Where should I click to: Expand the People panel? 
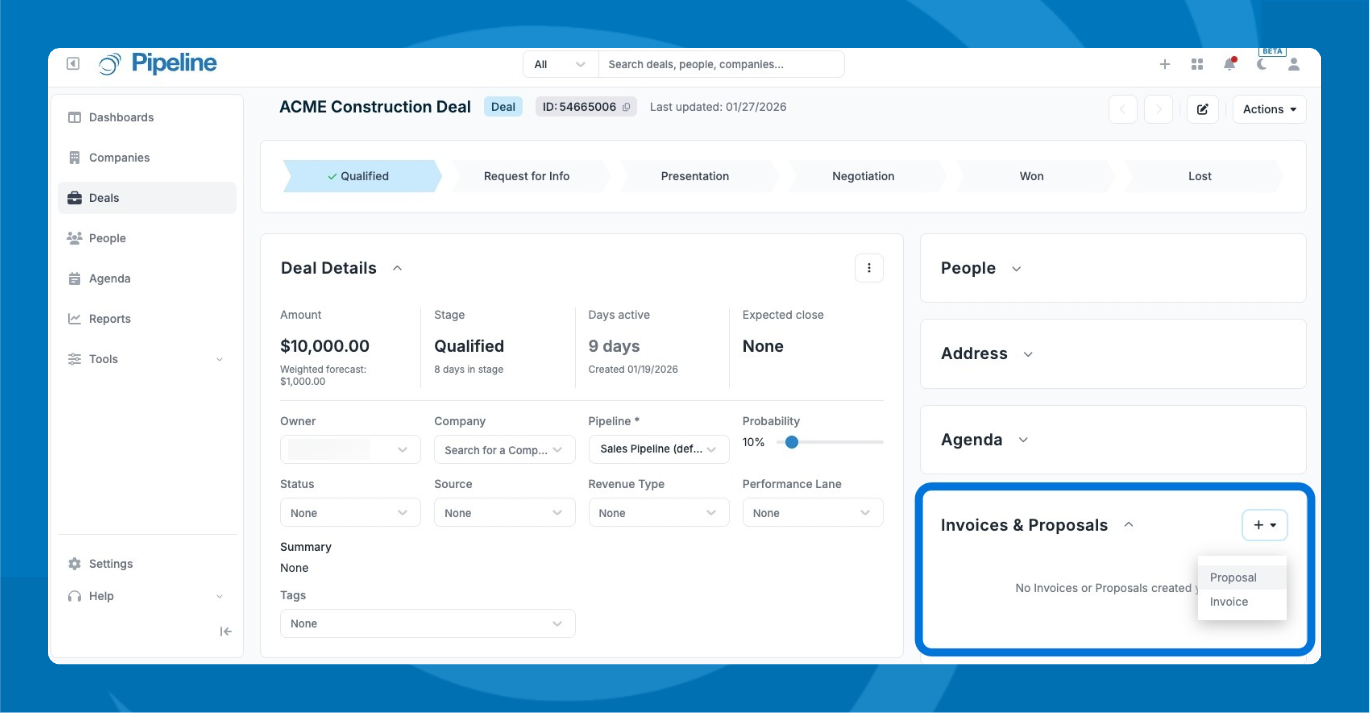(1016, 268)
